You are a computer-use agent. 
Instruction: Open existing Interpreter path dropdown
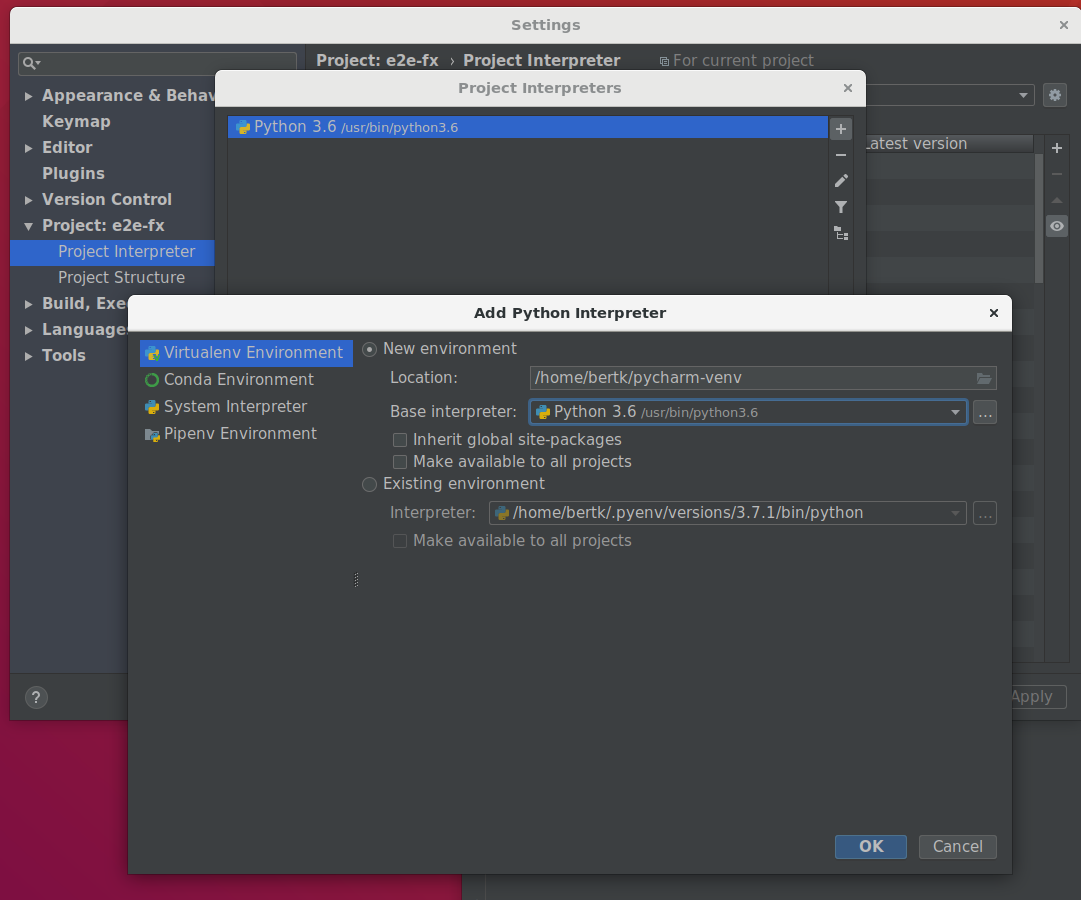tap(727, 513)
